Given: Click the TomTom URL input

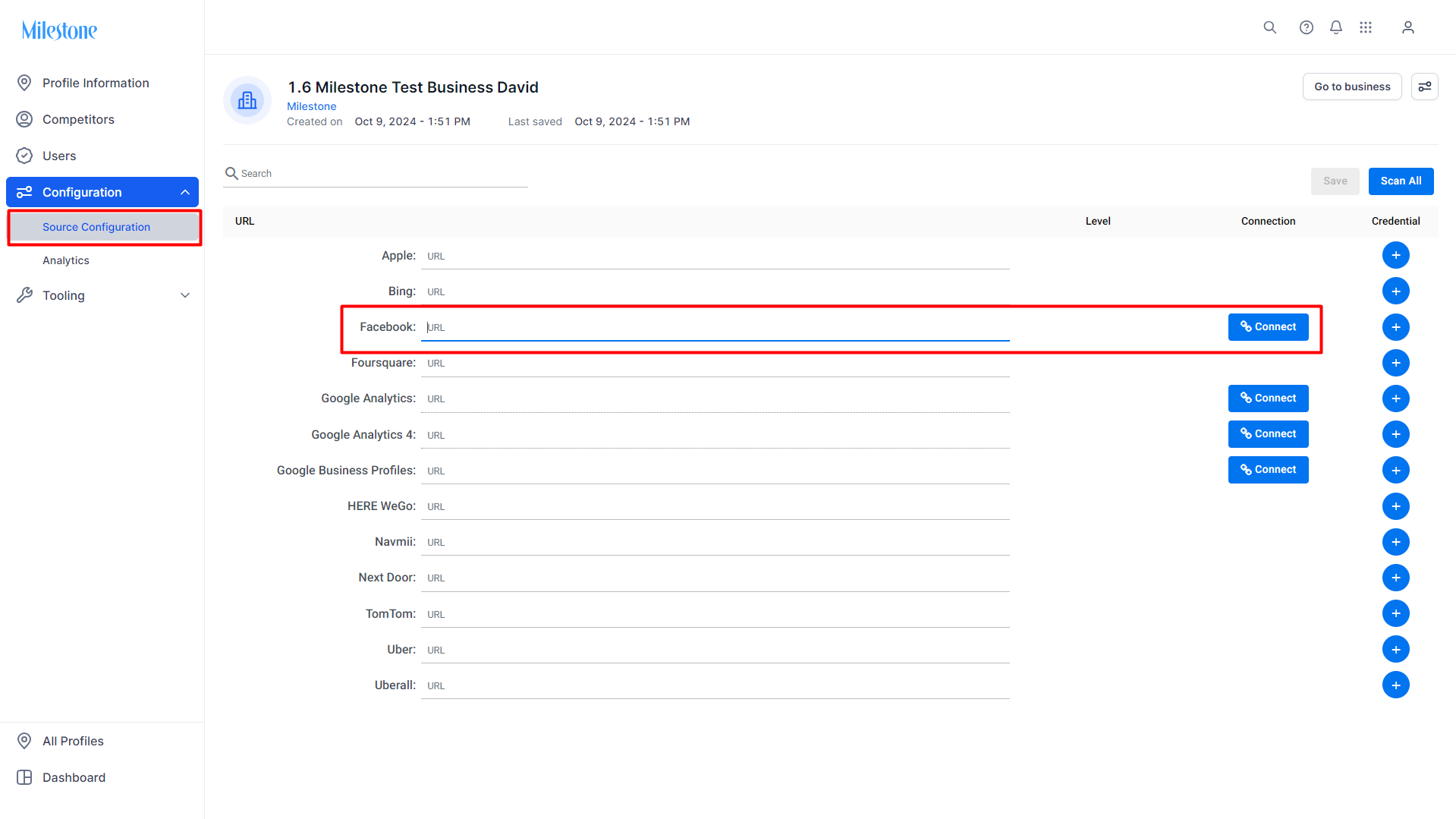Looking at the screenshot, I should click(x=715, y=614).
